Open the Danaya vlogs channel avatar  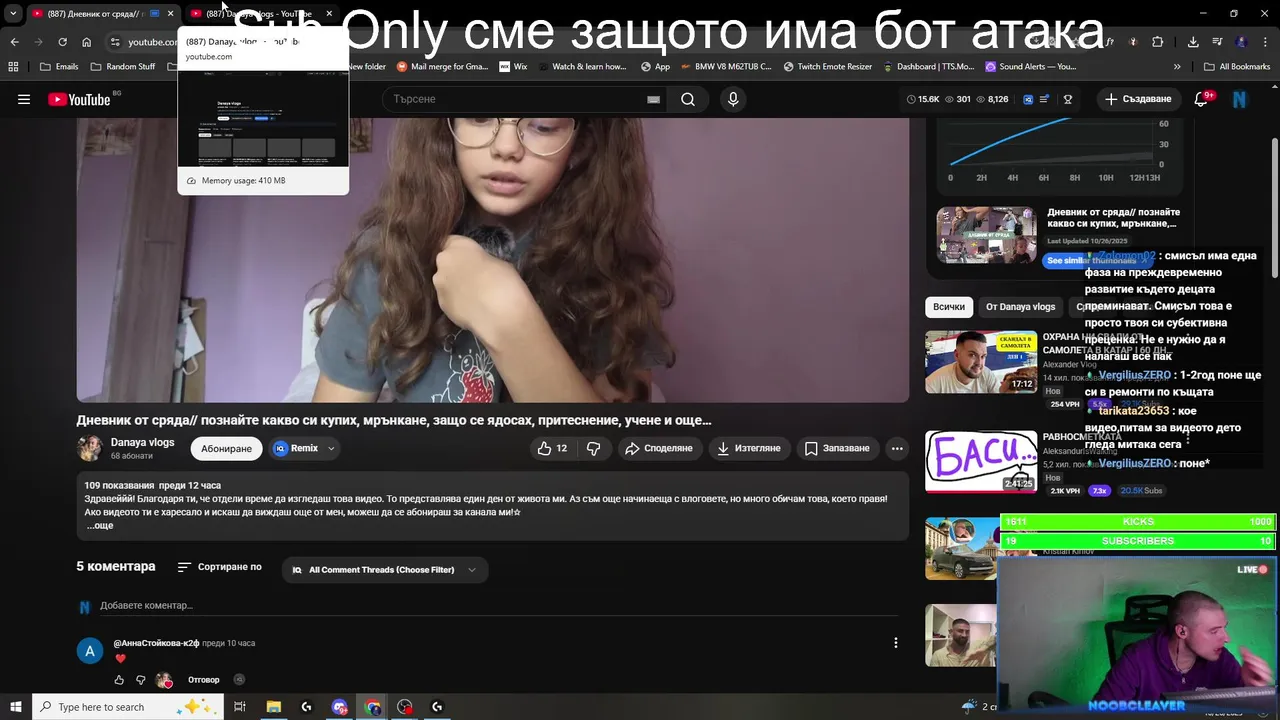[x=90, y=448]
